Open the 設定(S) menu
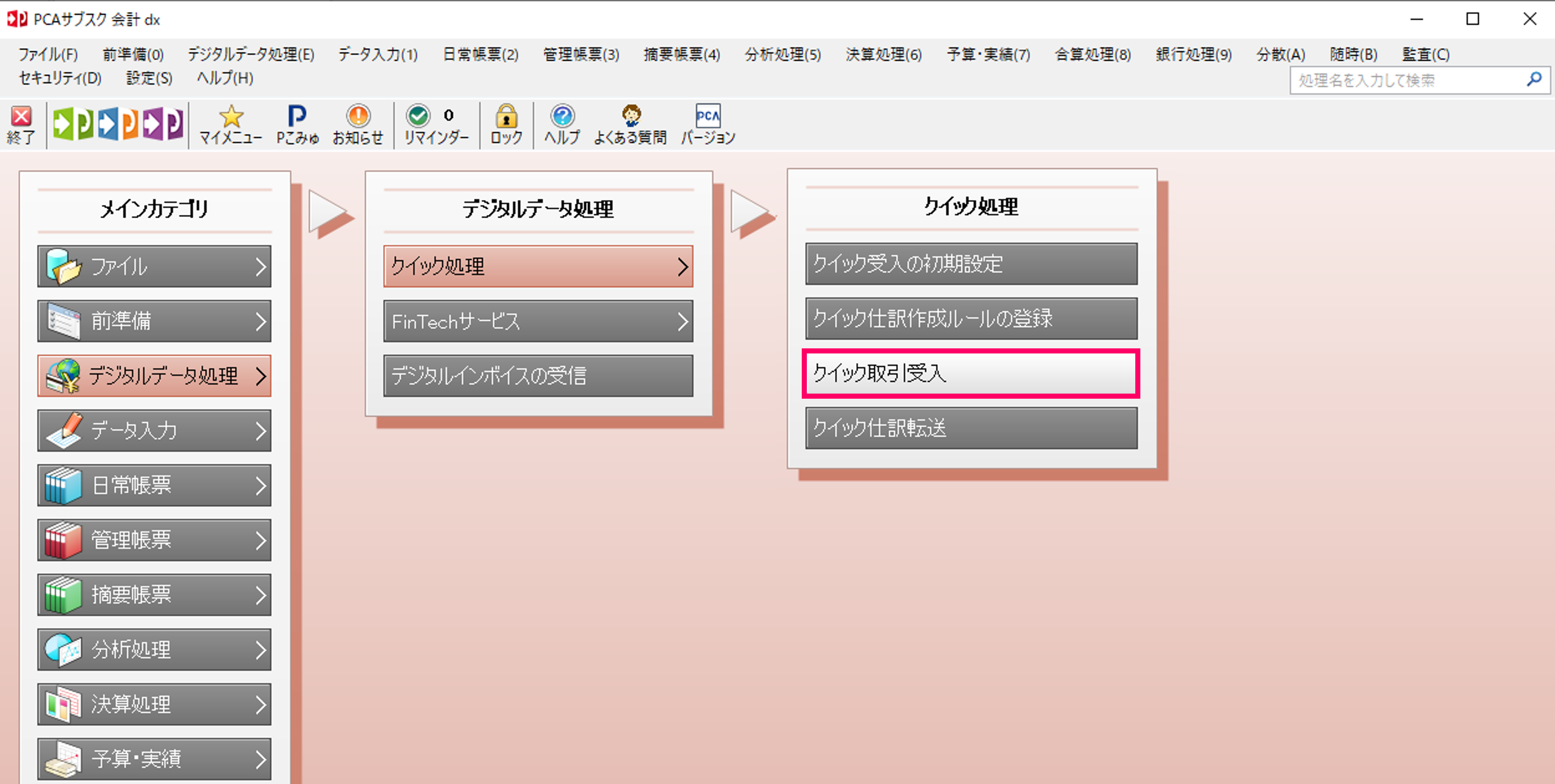 [x=148, y=78]
